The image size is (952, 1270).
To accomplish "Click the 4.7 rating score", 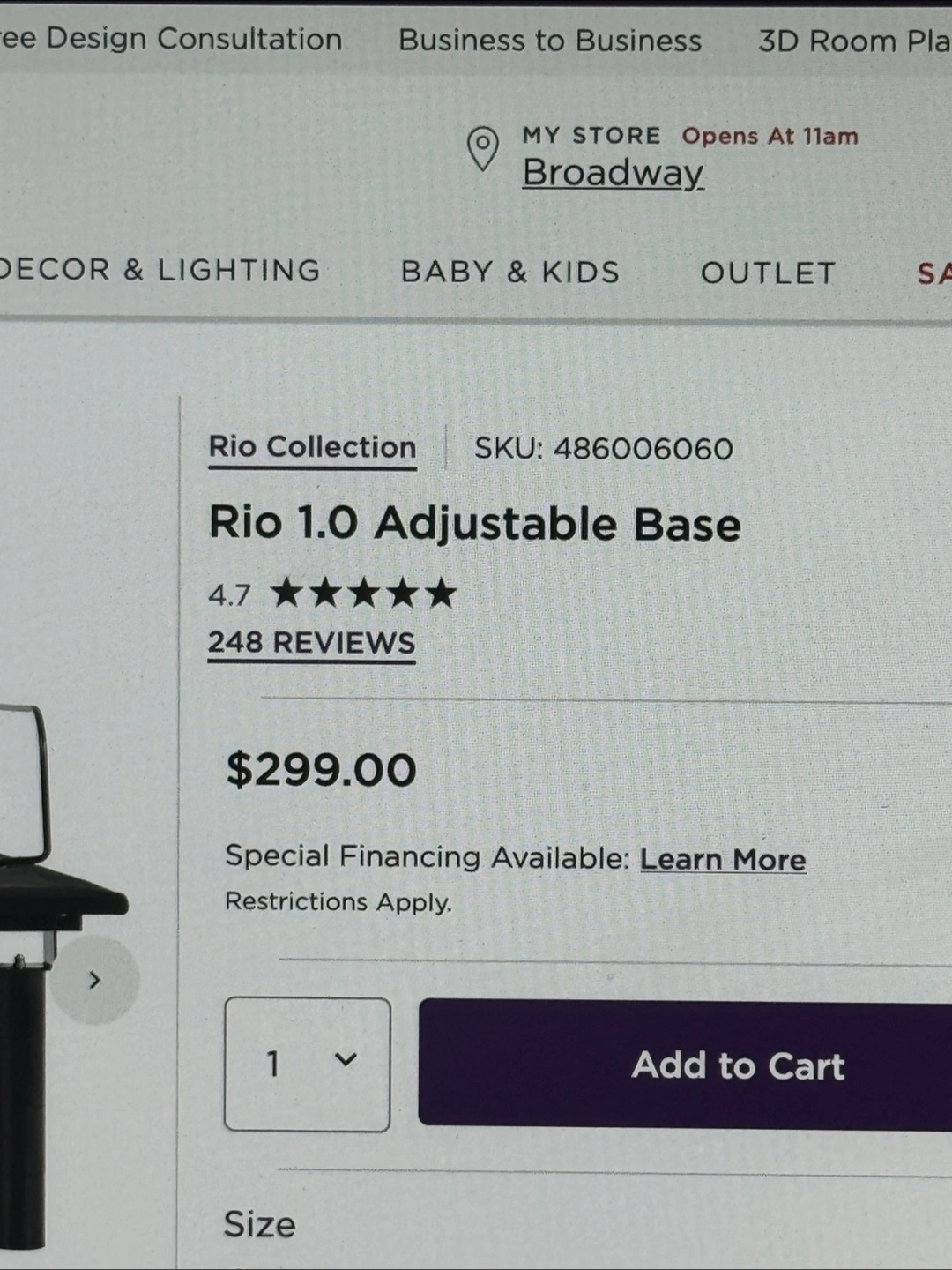I will (229, 595).
